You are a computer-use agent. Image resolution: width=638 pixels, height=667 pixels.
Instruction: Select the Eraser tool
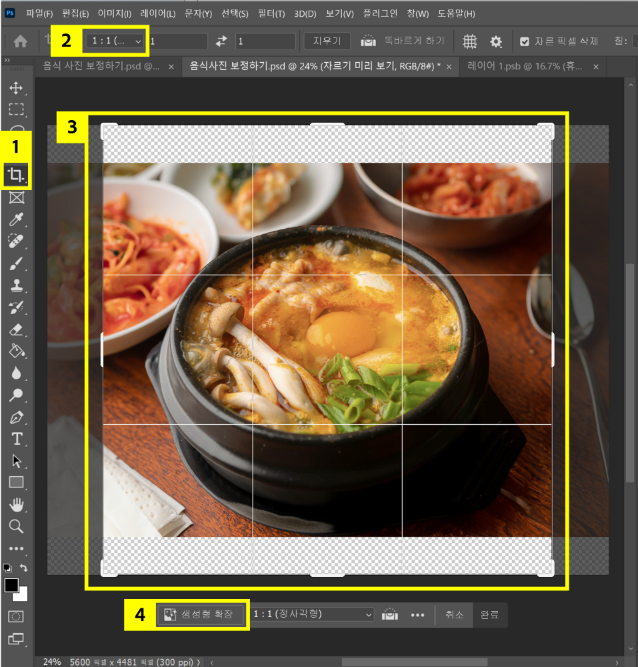click(16, 329)
